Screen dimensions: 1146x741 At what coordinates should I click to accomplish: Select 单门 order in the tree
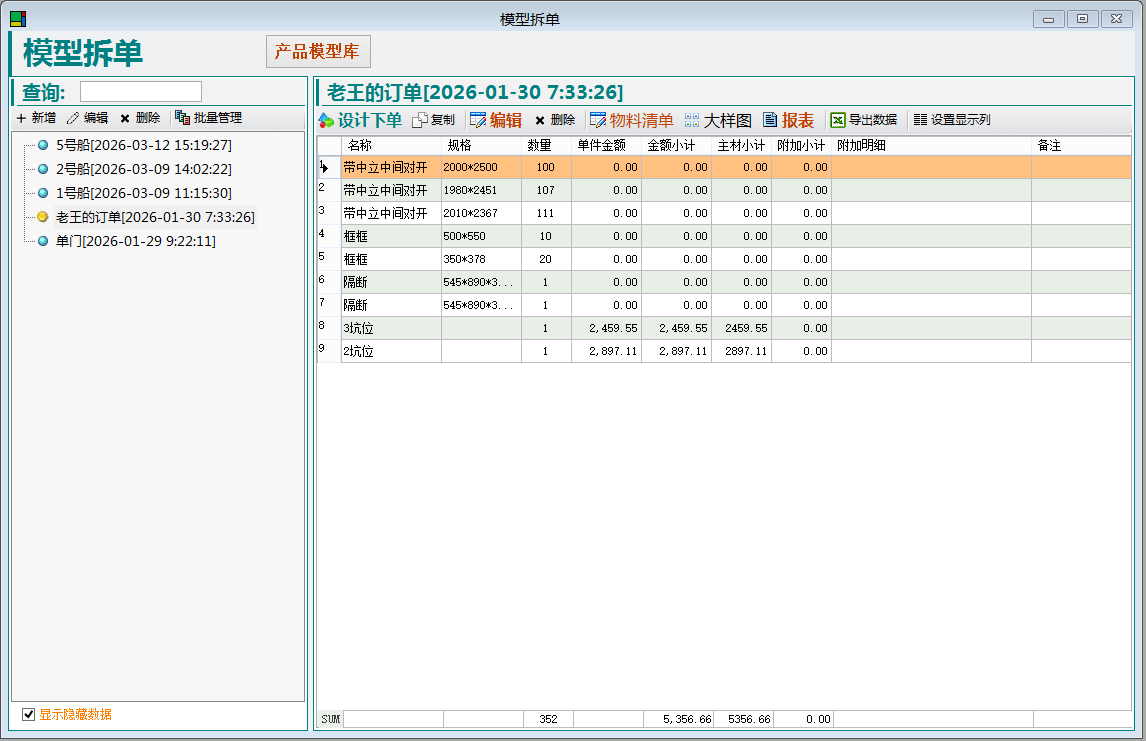(135, 241)
